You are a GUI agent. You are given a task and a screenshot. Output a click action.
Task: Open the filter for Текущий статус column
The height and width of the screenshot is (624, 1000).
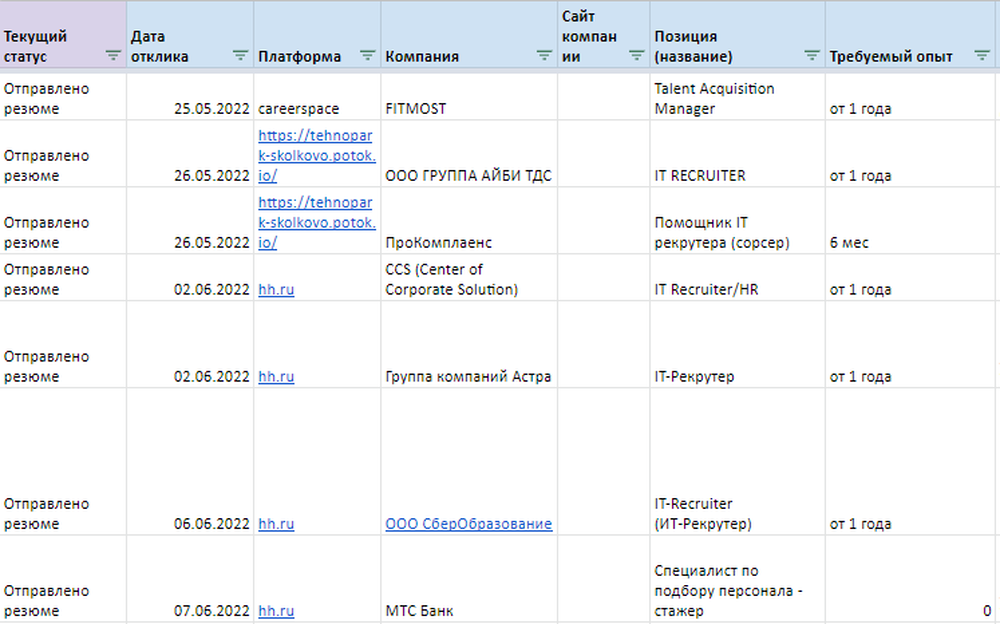pyautogui.click(x=113, y=56)
